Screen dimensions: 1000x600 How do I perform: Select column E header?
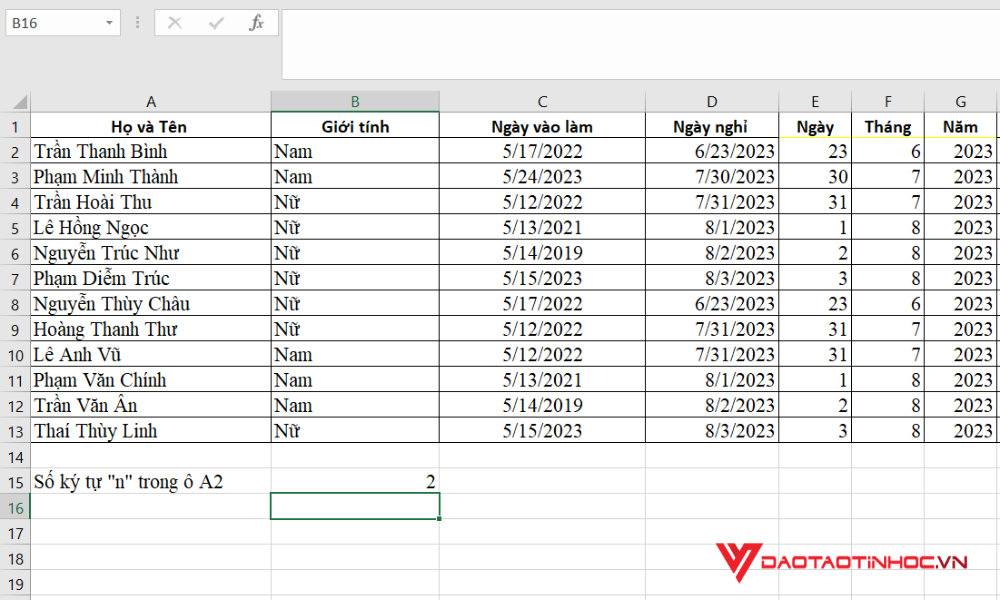coord(815,101)
